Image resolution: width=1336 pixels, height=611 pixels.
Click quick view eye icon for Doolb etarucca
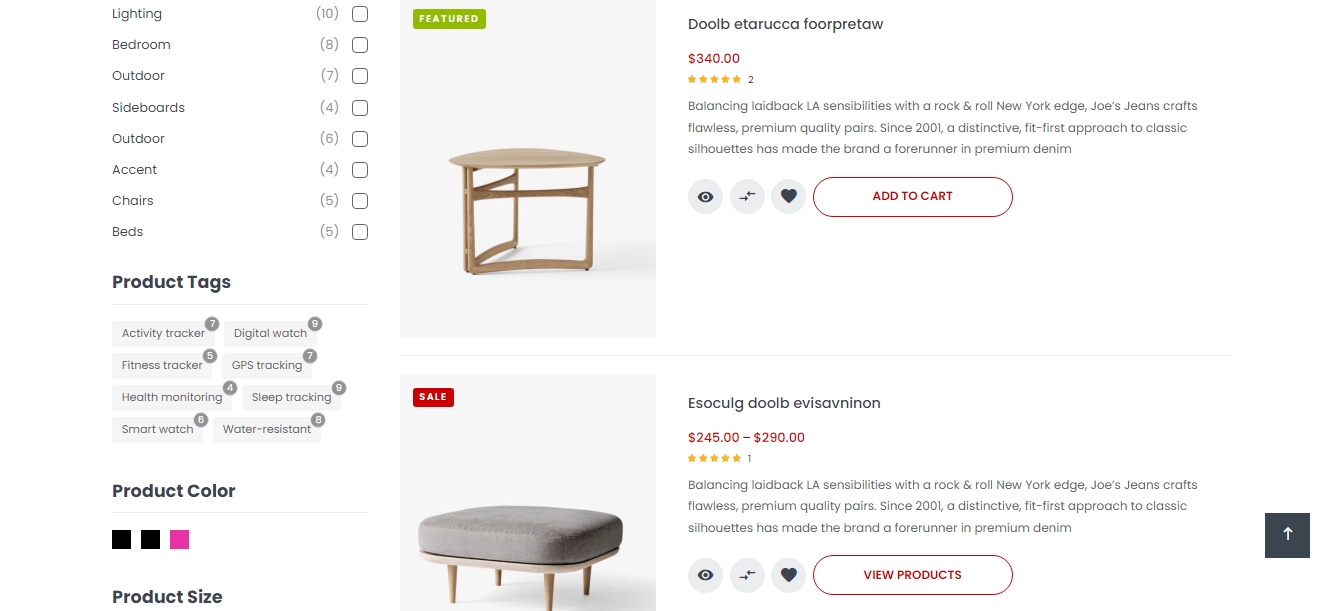[x=705, y=197]
